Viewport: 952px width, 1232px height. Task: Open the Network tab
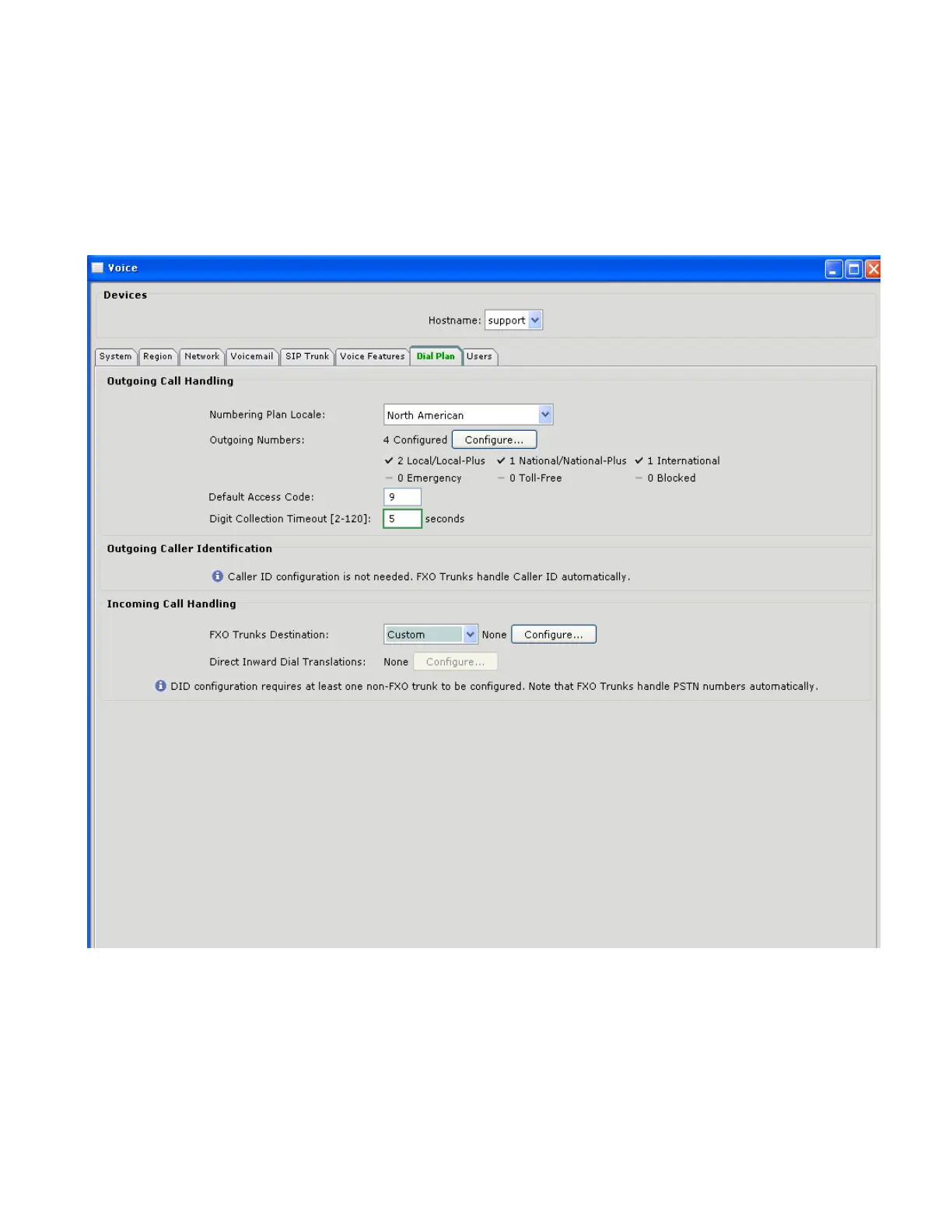tap(201, 356)
